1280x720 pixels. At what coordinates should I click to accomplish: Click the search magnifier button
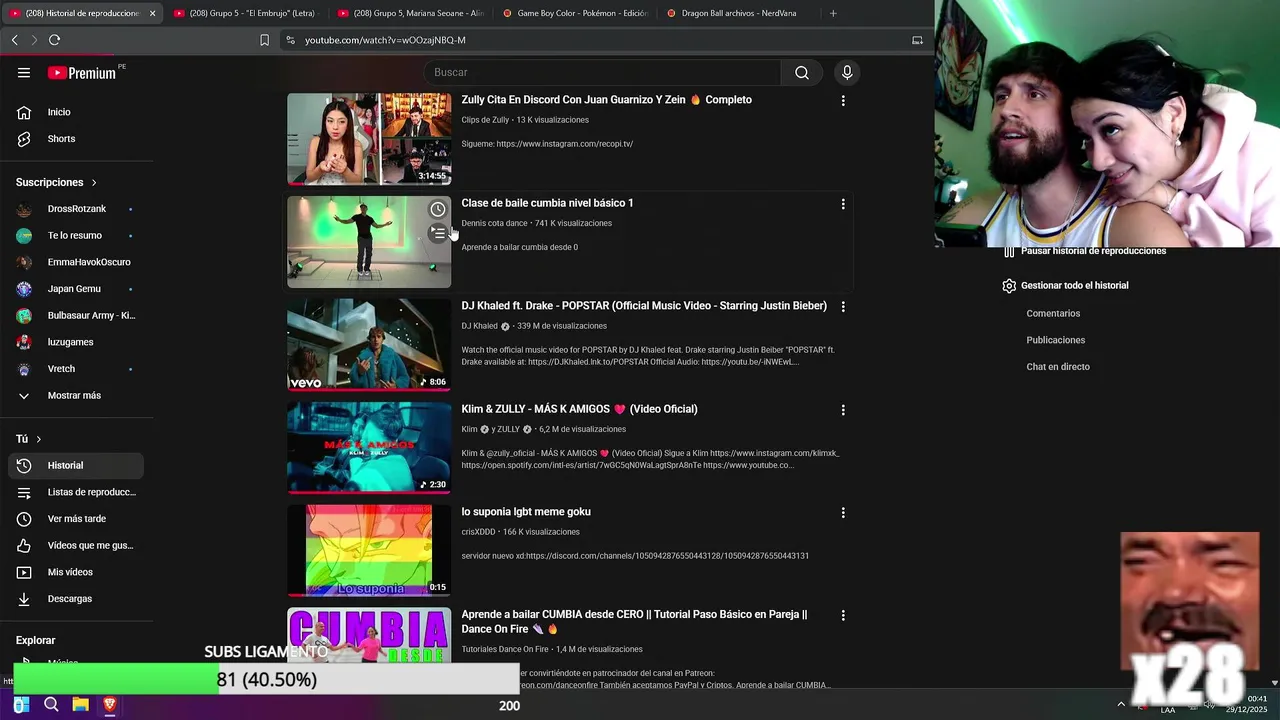(x=802, y=72)
